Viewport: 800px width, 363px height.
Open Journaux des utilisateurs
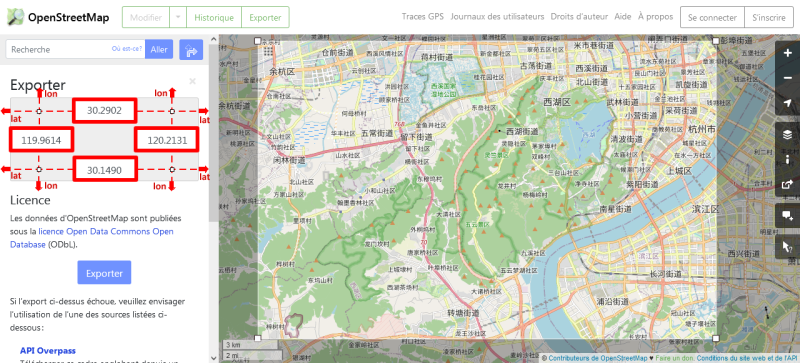pos(497,16)
